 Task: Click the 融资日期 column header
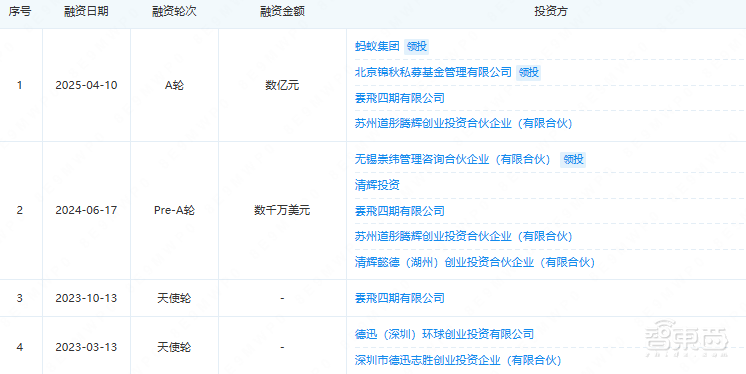86,11
